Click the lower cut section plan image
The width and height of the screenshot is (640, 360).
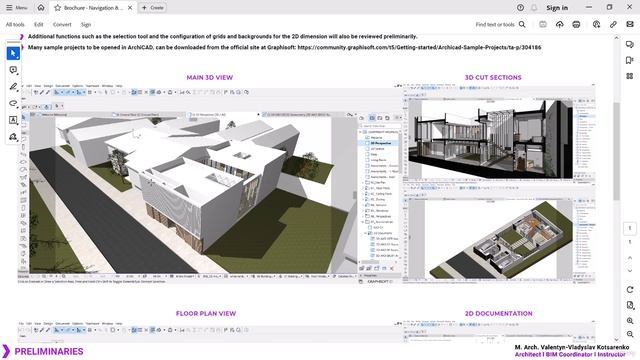coord(499,233)
